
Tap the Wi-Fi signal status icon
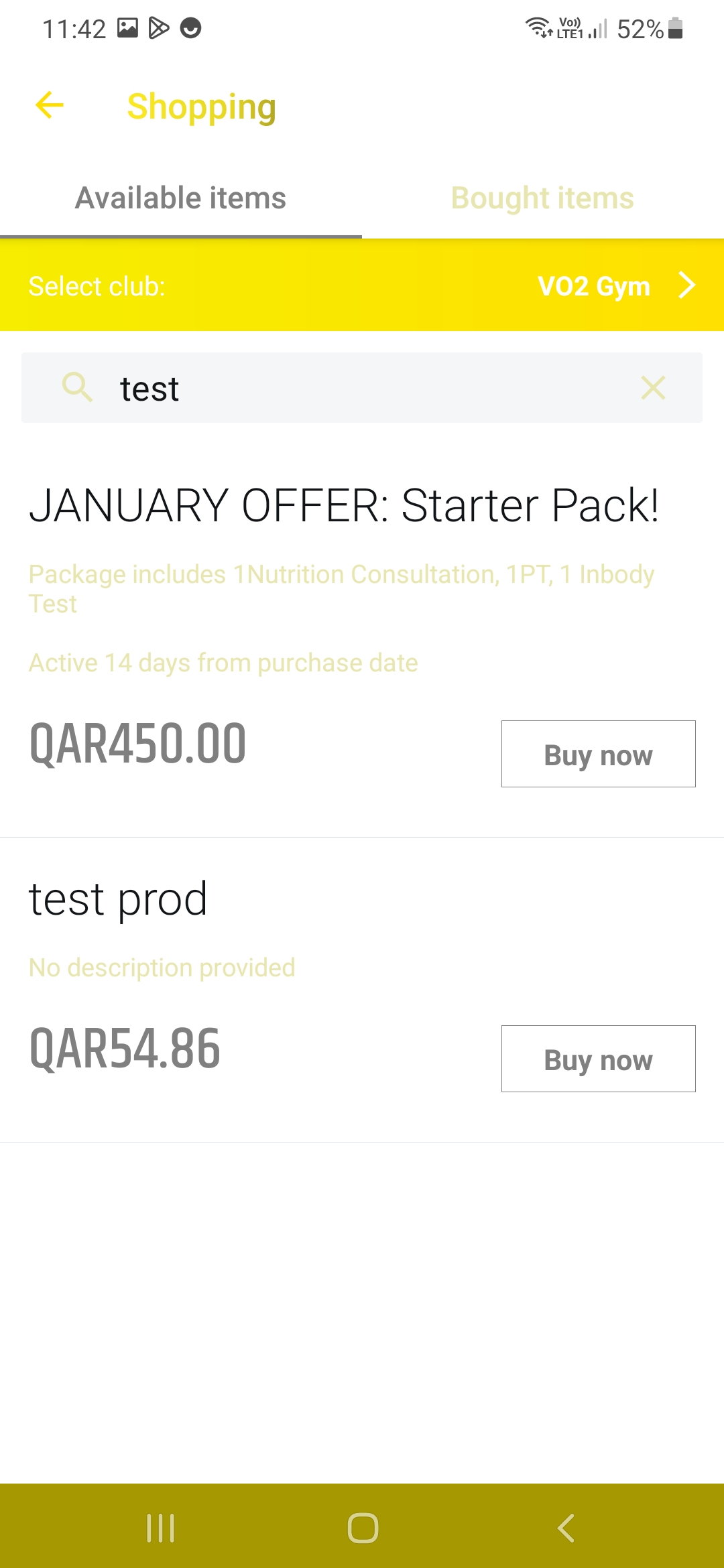point(538,28)
